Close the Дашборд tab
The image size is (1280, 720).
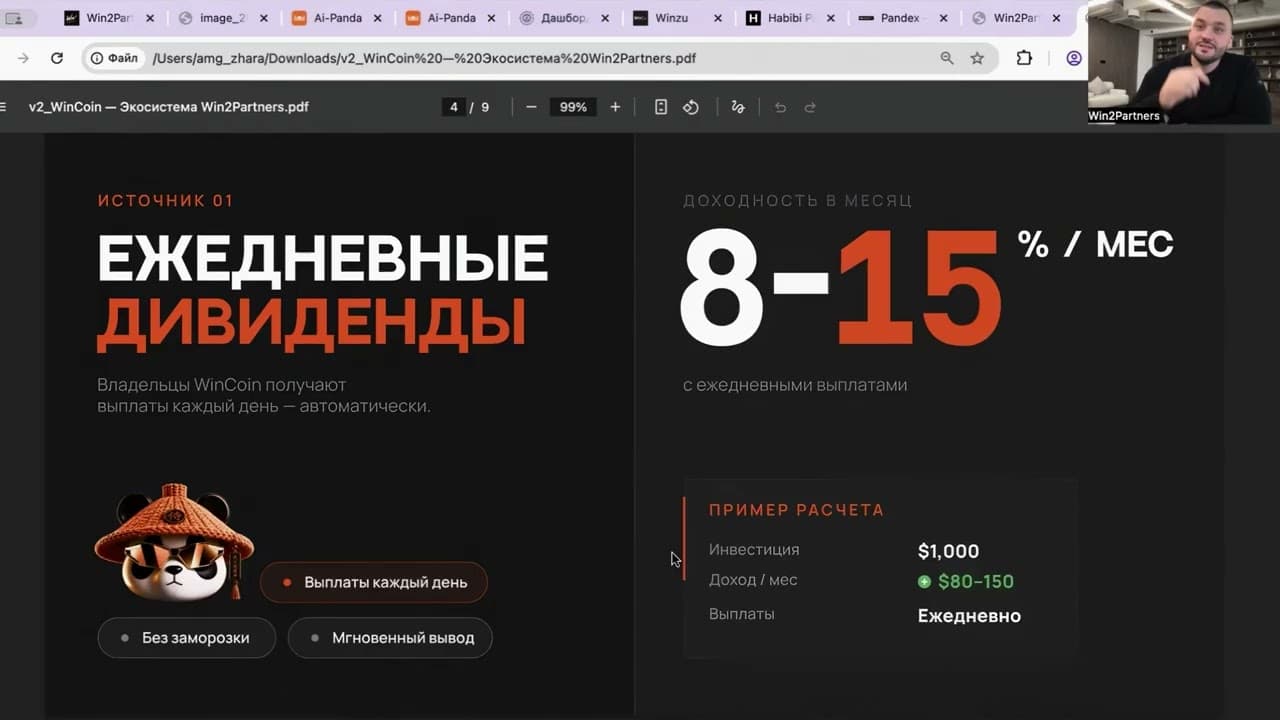pos(605,18)
